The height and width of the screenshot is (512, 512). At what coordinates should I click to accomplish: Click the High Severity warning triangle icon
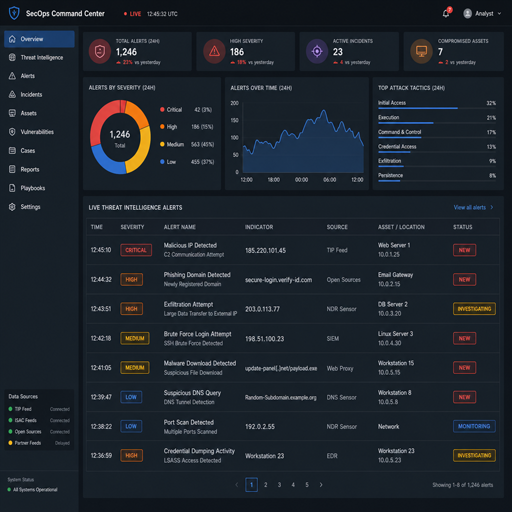tap(214, 51)
